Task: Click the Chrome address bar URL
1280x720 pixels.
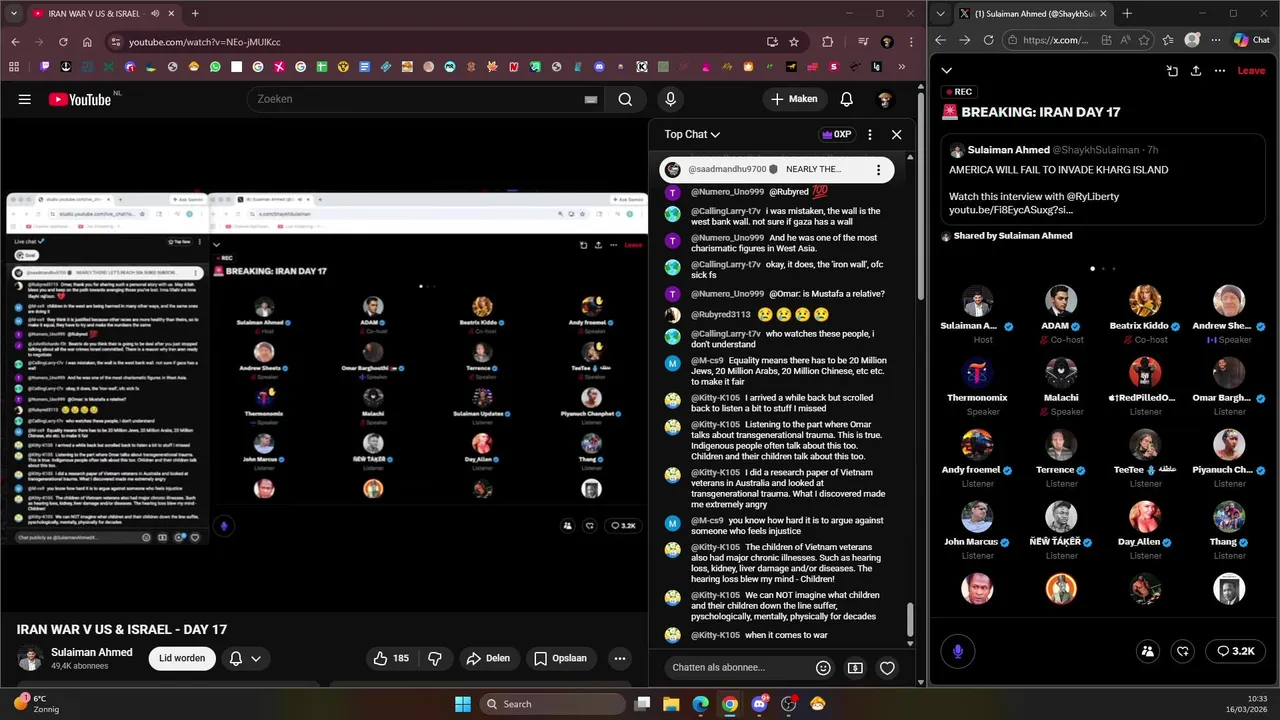Action: coord(204,42)
